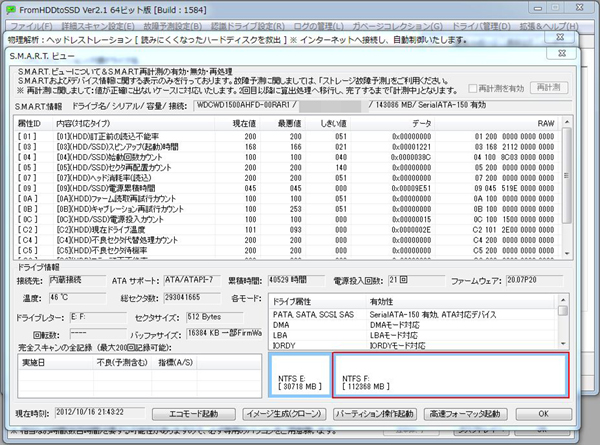Screen dimensions: 600x445
Task: Select the NTFS E: partition block
Action: point(300,375)
